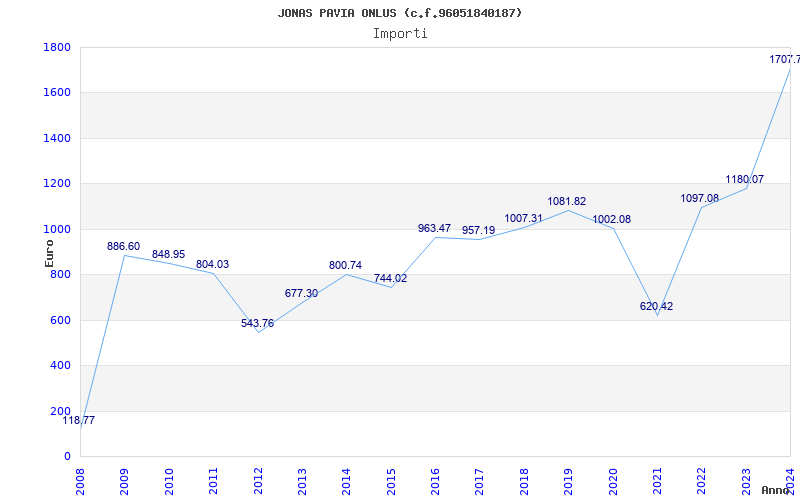Click the 2008 year axis label
This screenshot has height=500, width=800.
coord(80,477)
